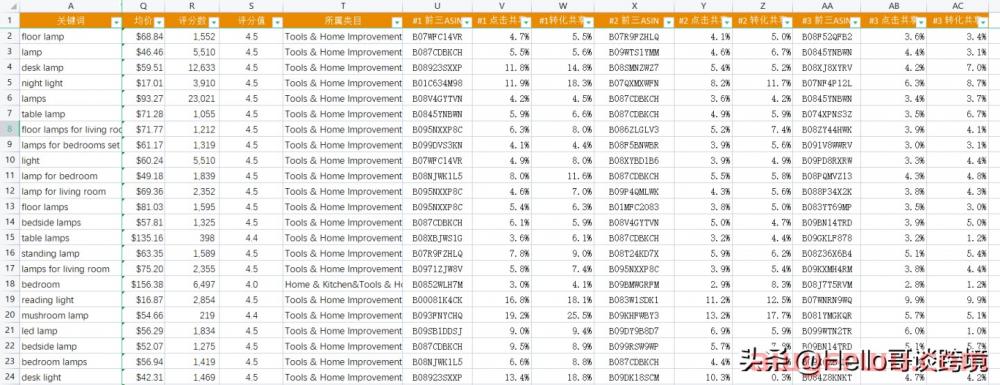Select column AA header
Viewport: 1000px width, 385px height.
pos(827,6)
